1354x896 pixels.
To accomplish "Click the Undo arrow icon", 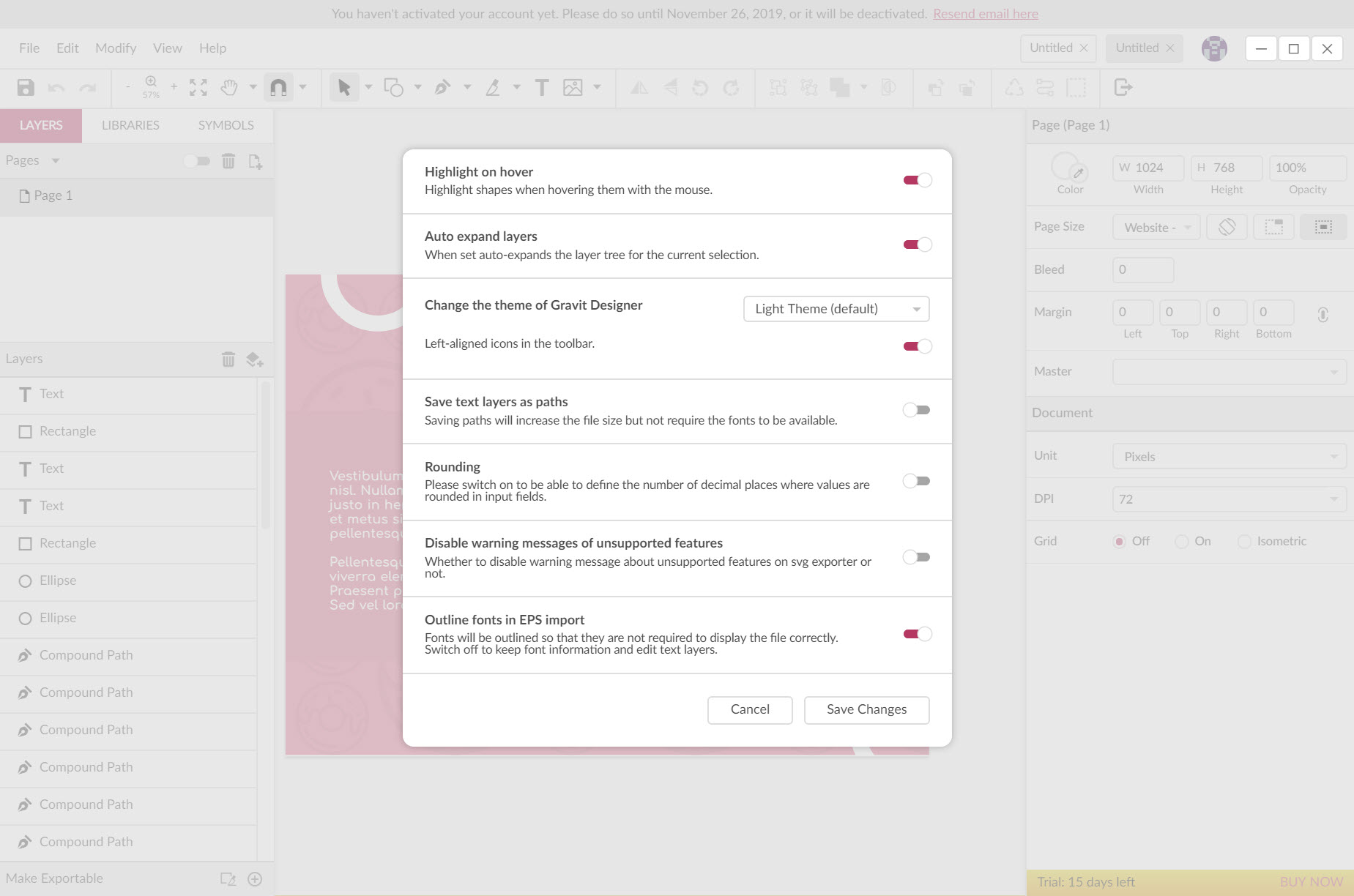I will click(x=56, y=88).
